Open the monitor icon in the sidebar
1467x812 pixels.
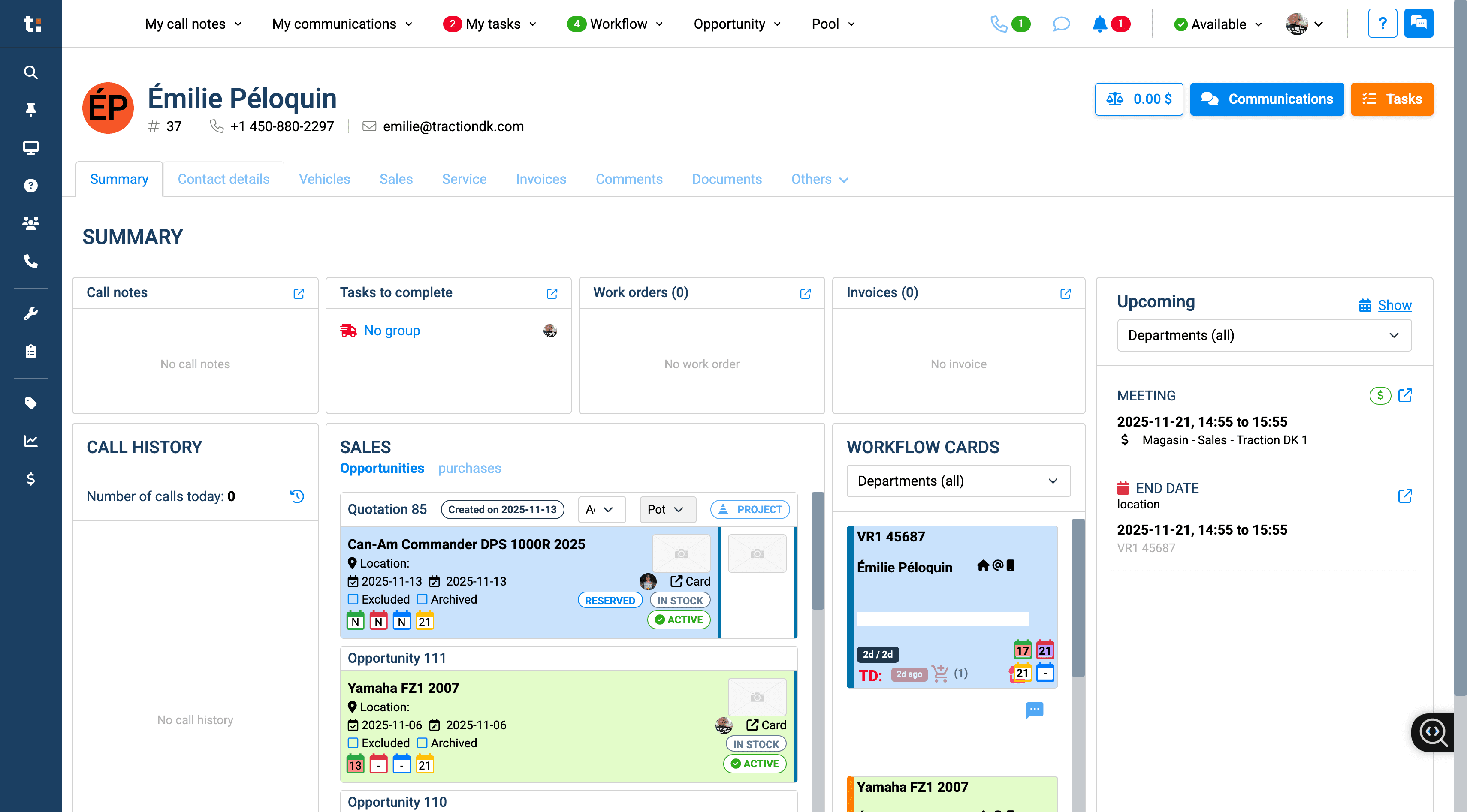click(31, 147)
